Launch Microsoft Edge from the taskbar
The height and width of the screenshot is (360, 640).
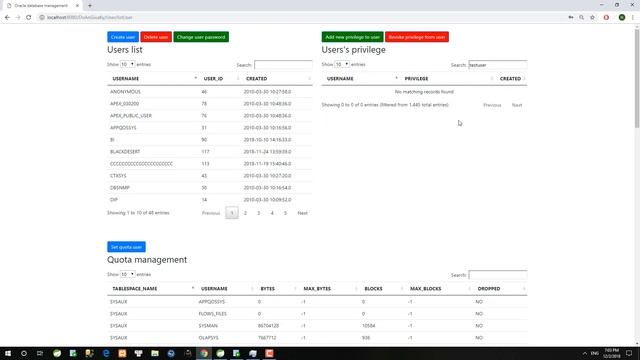[x=106, y=353]
